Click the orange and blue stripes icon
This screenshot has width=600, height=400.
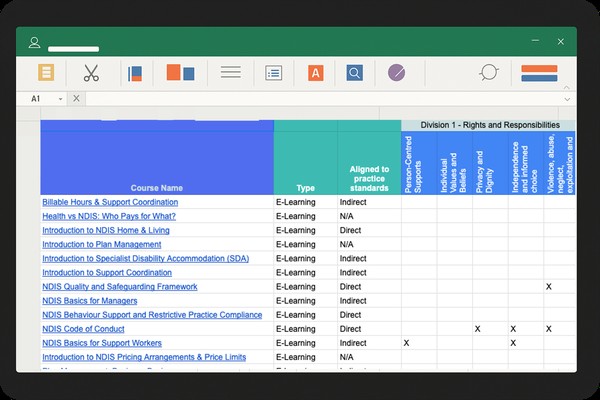coord(539,73)
